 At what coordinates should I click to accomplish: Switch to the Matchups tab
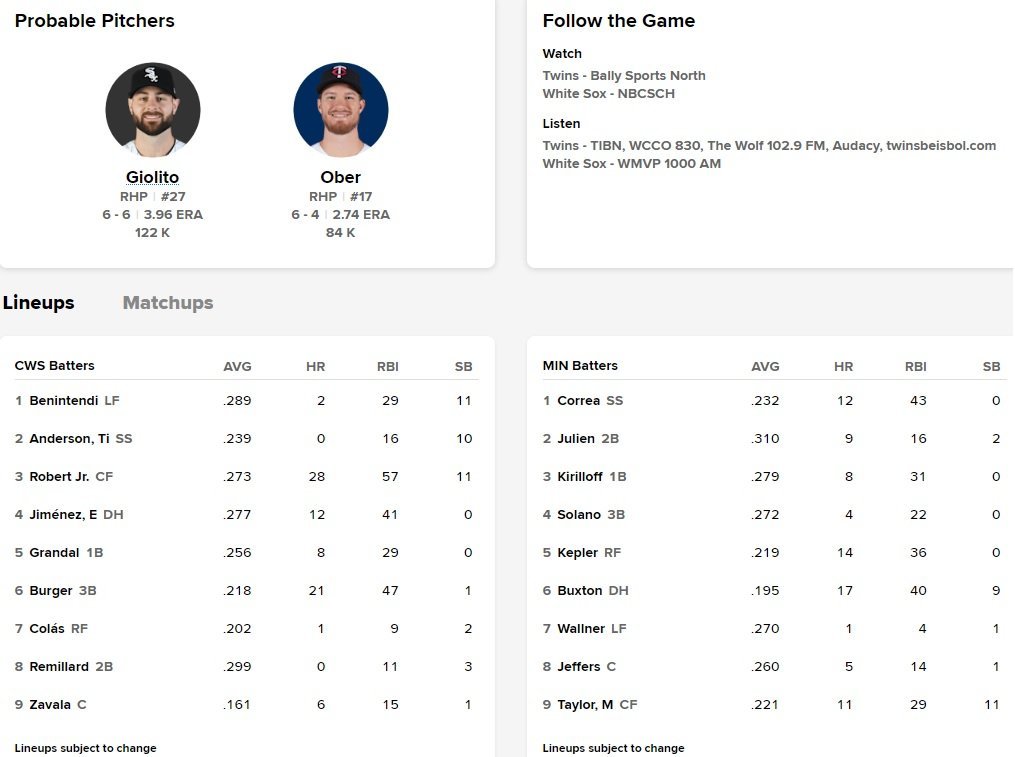(x=168, y=303)
